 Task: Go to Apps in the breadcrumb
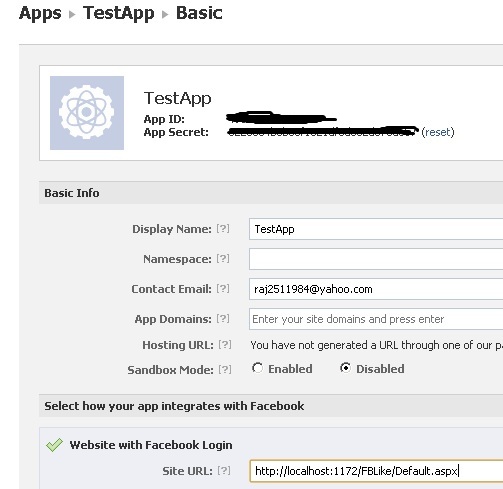pyautogui.click(x=40, y=13)
